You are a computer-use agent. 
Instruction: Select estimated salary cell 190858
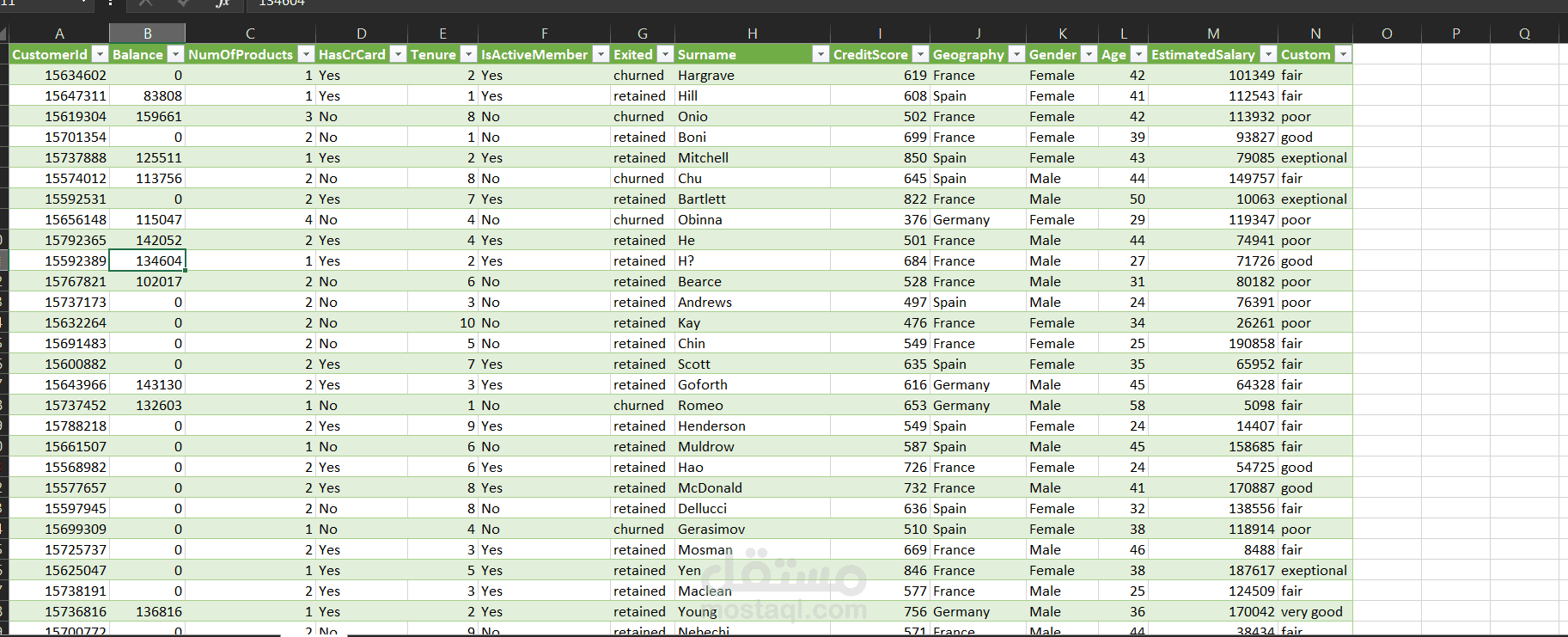click(x=1213, y=343)
